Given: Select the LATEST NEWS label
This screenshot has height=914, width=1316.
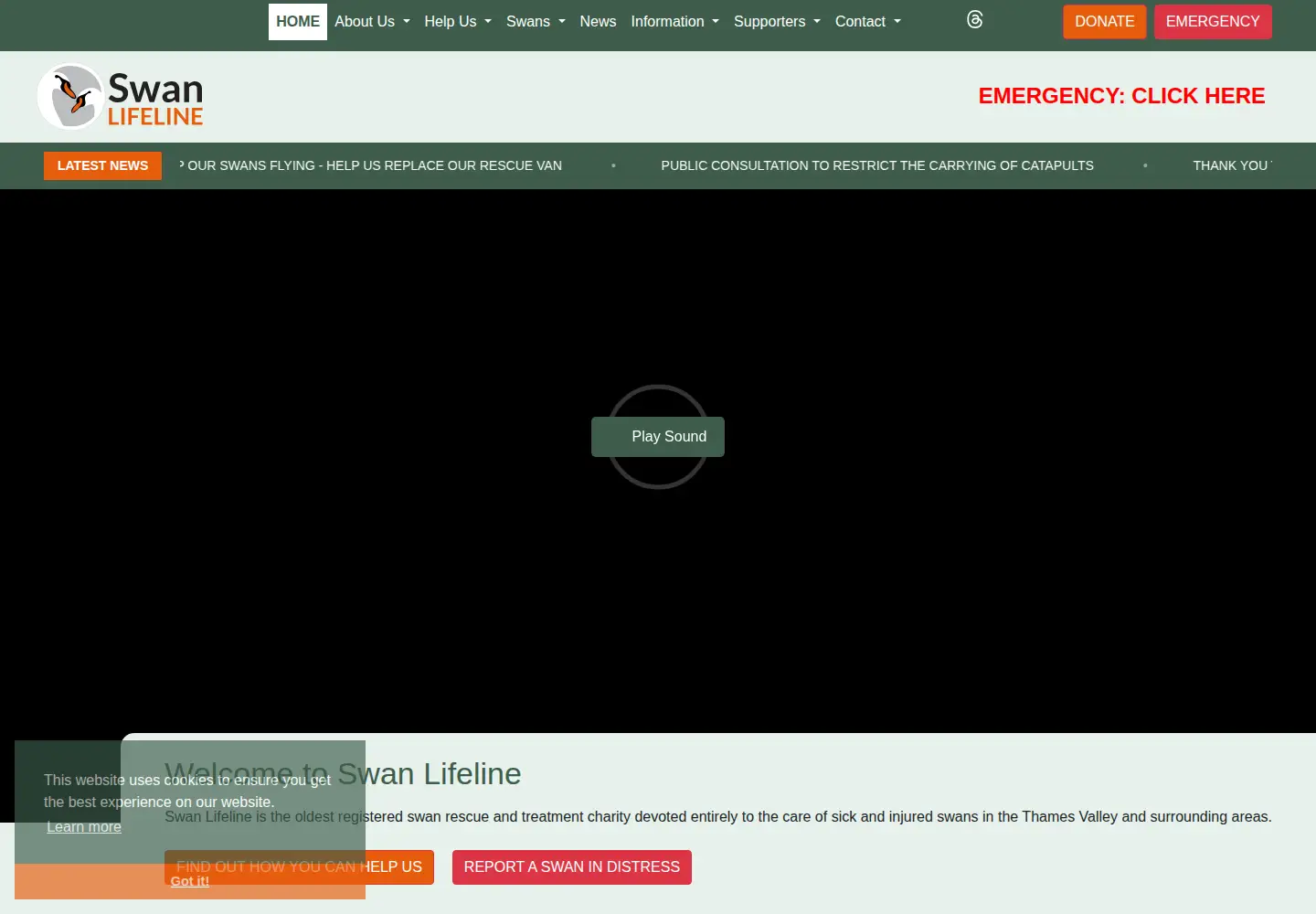Looking at the screenshot, I should pyautogui.click(x=102, y=165).
